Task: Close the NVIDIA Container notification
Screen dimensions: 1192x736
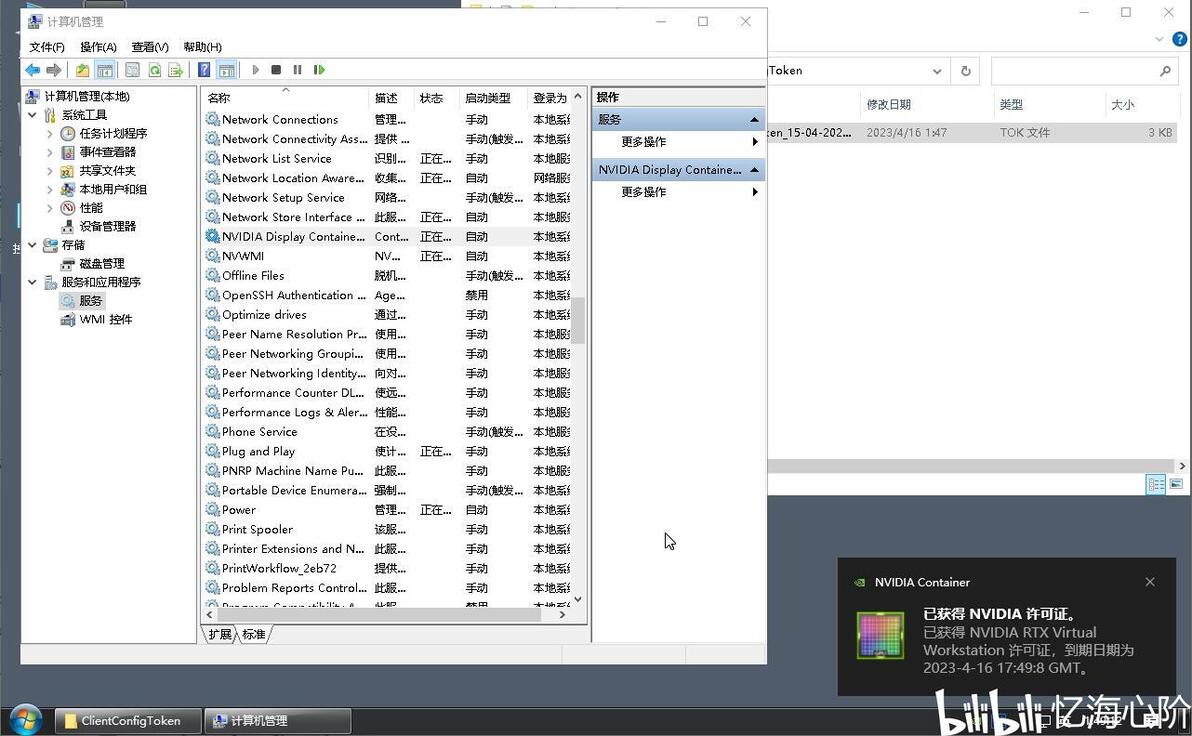Action: (1150, 582)
